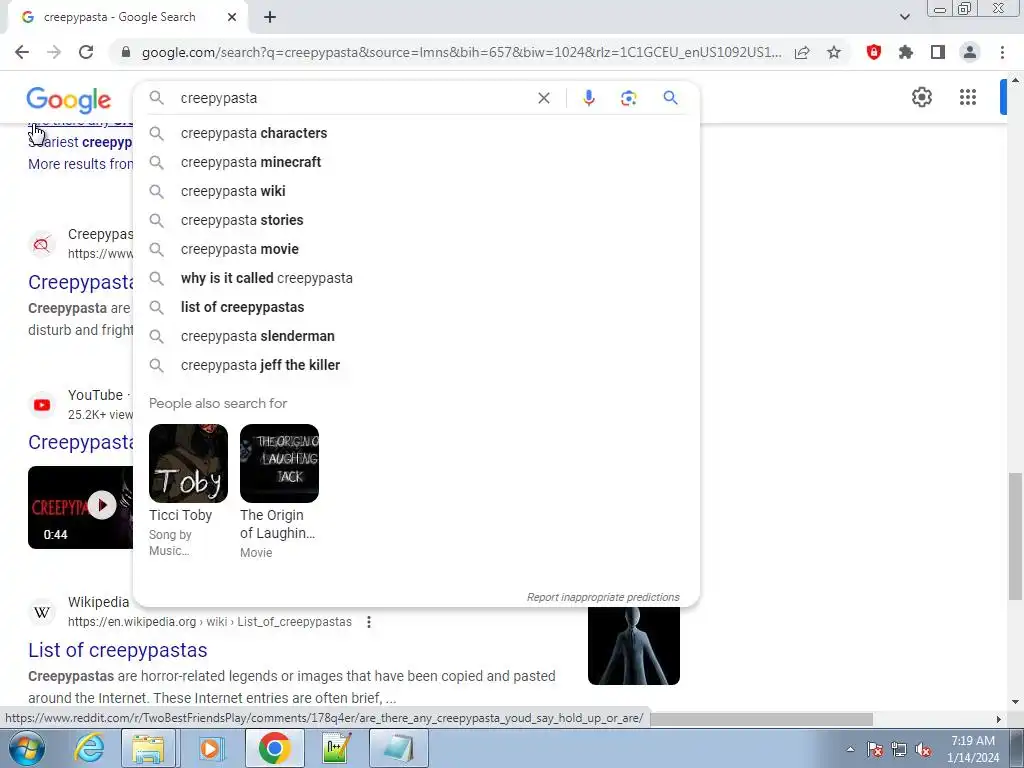Click the muted volume tray icon
The image size is (1024, 768).
pos(923,750)
